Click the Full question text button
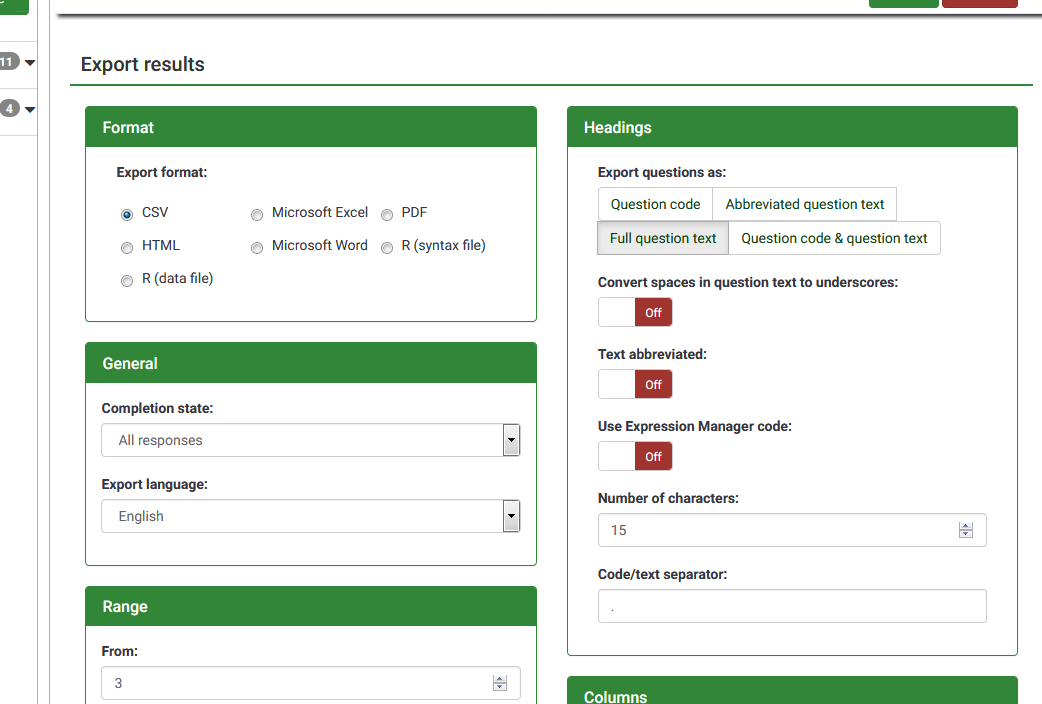The image size is (1042, 704). tap(662, 238)
